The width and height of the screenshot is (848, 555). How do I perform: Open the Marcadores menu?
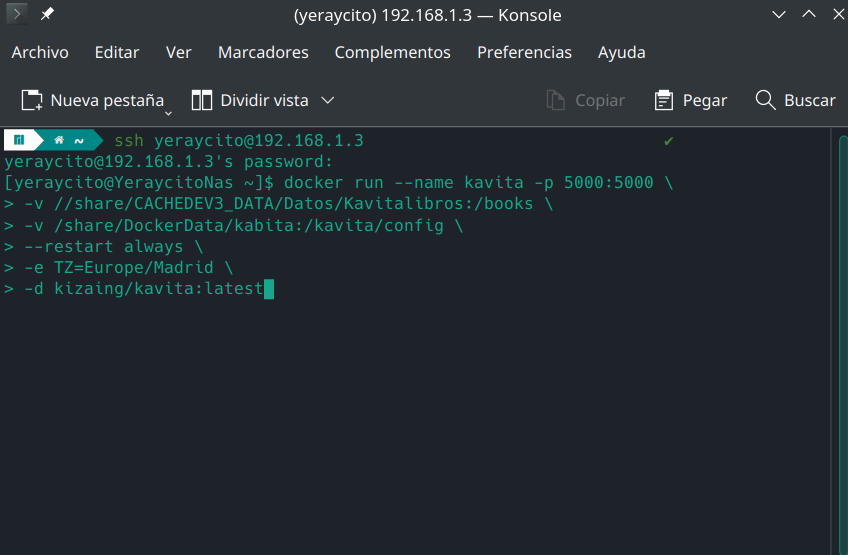(263, 52)
